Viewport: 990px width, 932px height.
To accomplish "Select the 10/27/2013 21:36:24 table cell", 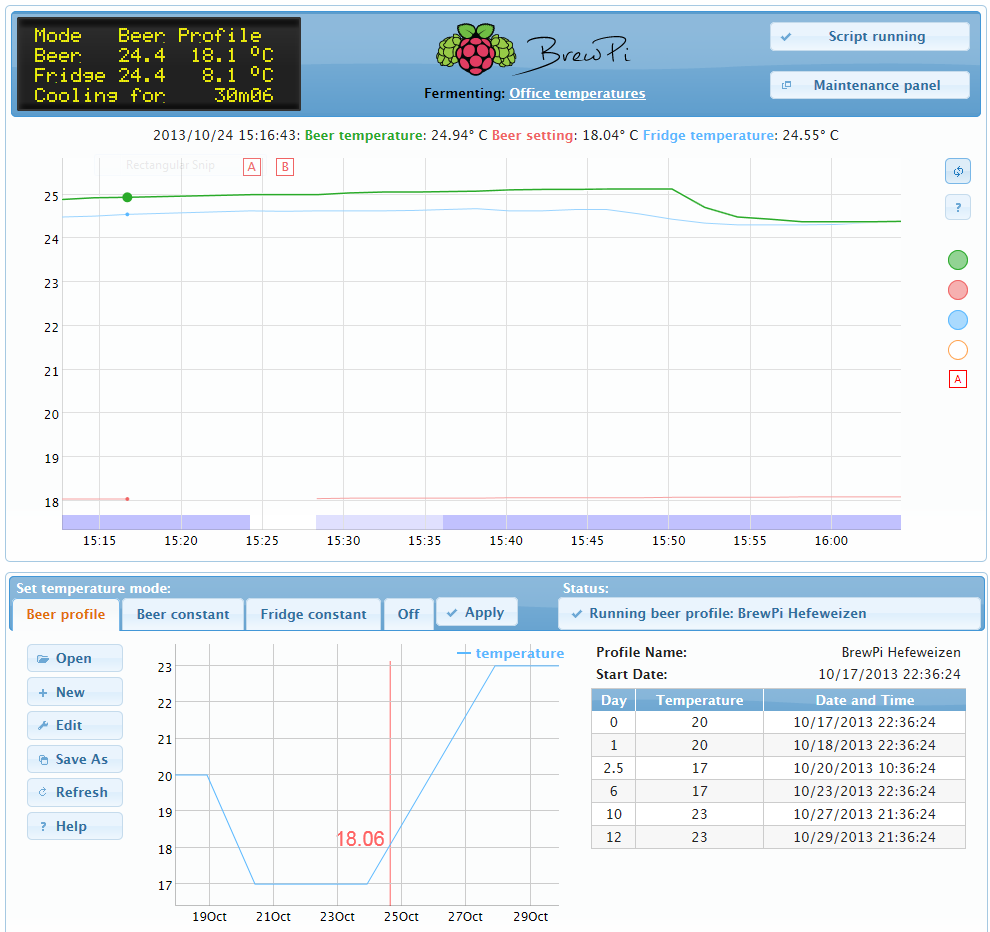I will 864,815.
